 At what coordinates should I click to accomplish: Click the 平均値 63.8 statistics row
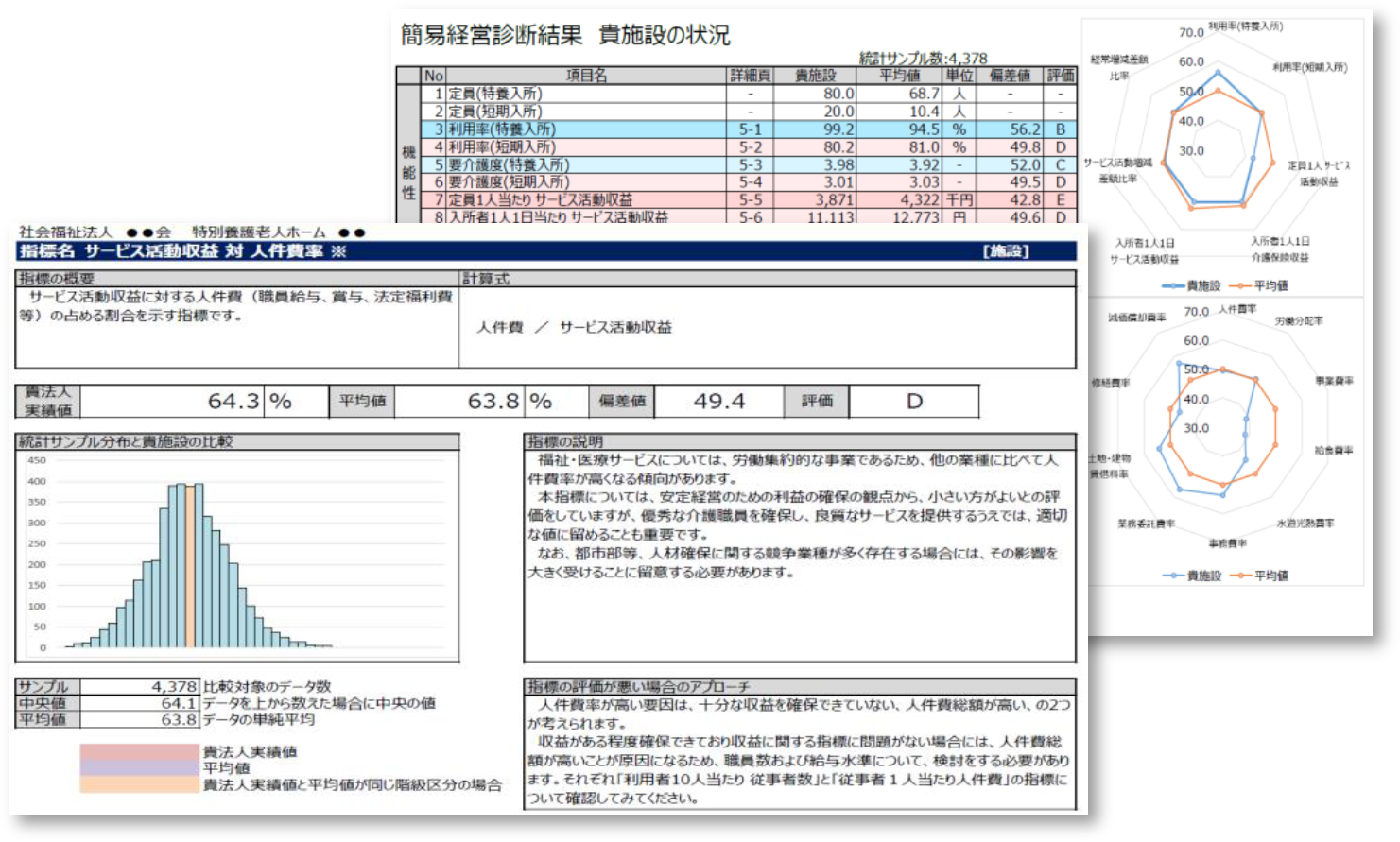pos(108,719)
